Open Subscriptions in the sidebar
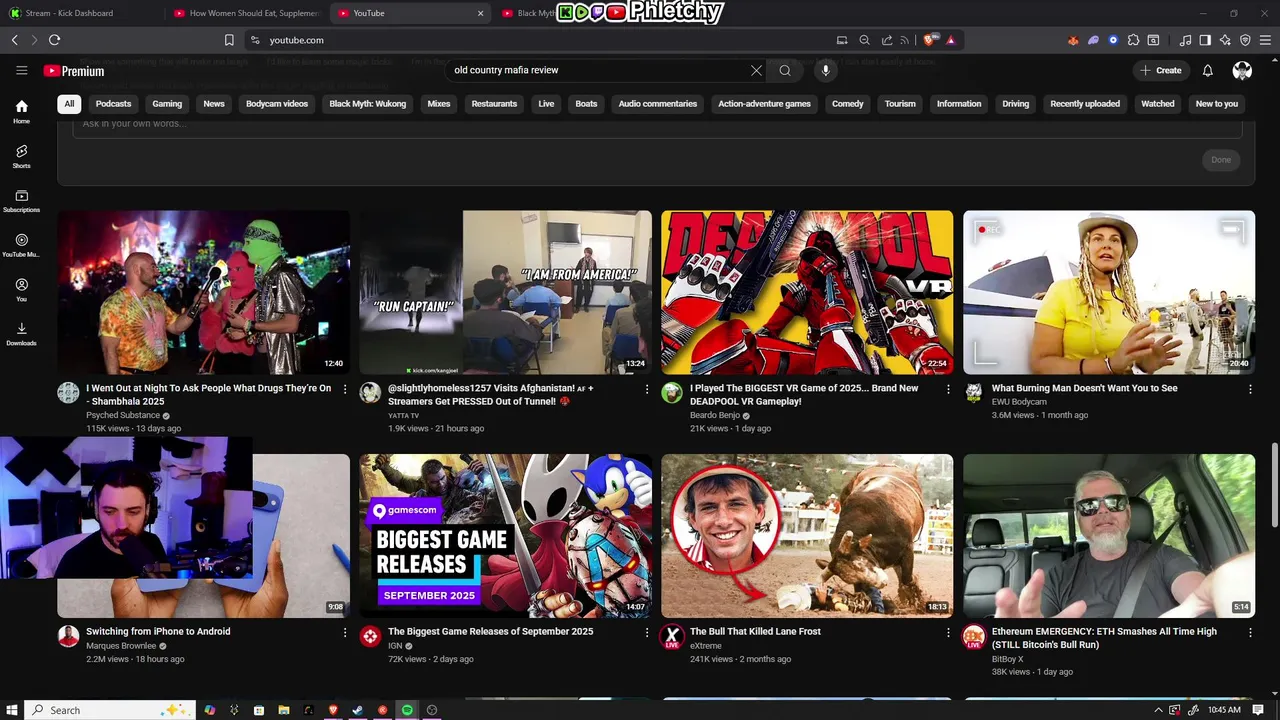Viewport: 1280px width, 720px height. (x=21, y=201)
